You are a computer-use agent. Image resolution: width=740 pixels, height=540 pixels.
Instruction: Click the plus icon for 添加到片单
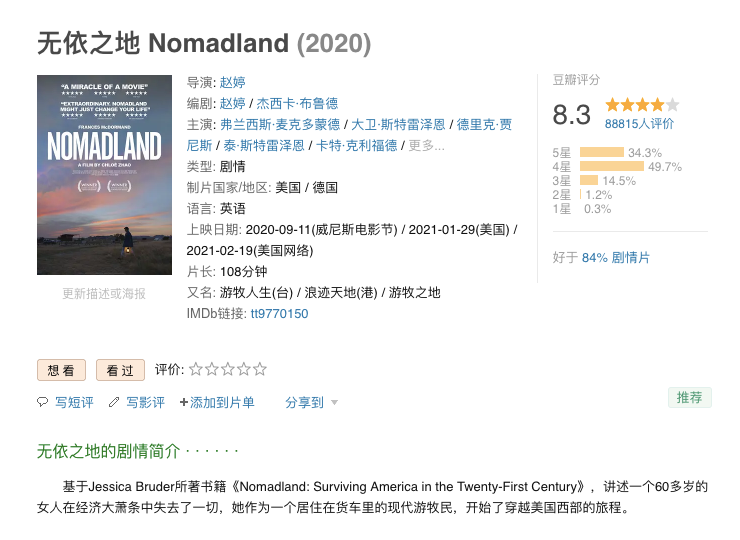coord(184,402)
